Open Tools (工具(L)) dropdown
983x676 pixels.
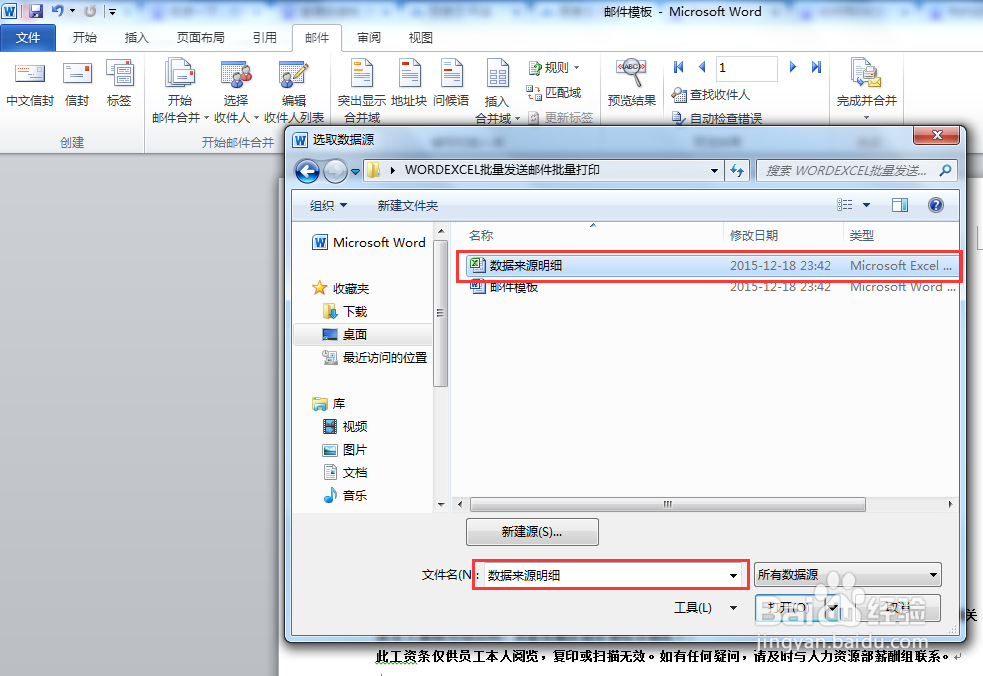coord(705,608)
